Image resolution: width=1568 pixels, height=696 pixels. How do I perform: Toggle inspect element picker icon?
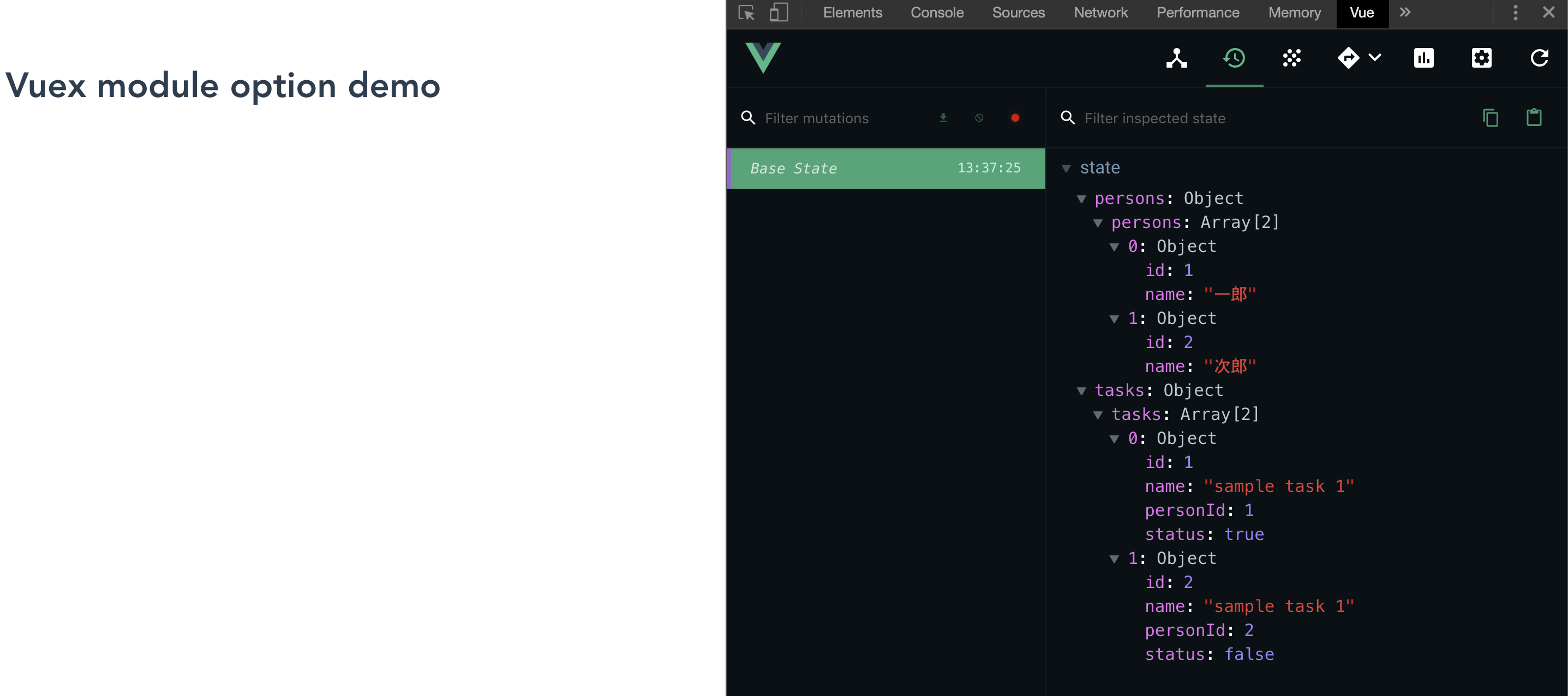coord(746,13)
